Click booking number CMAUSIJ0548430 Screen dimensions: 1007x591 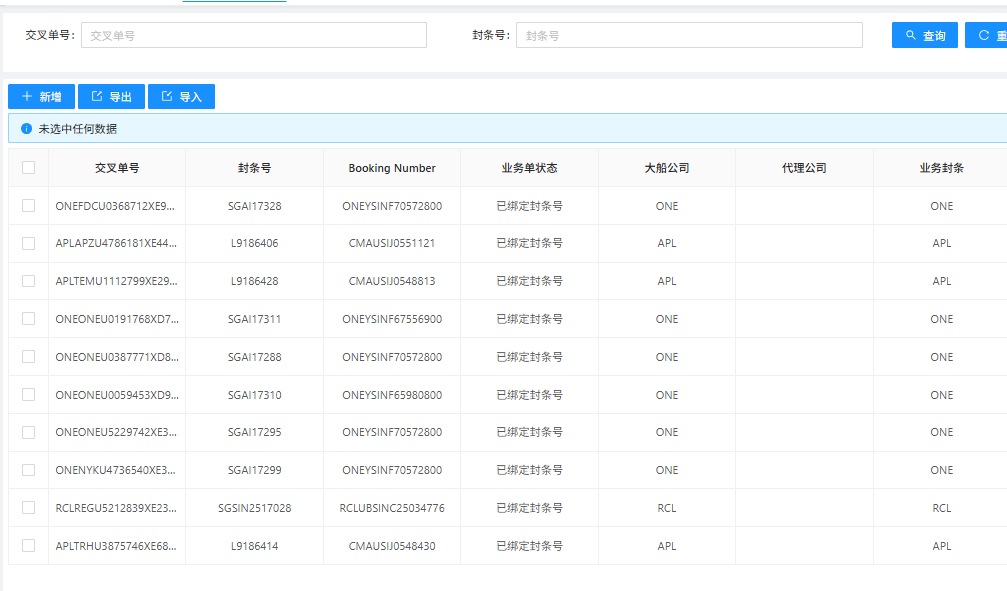click(x=392, y=545)
